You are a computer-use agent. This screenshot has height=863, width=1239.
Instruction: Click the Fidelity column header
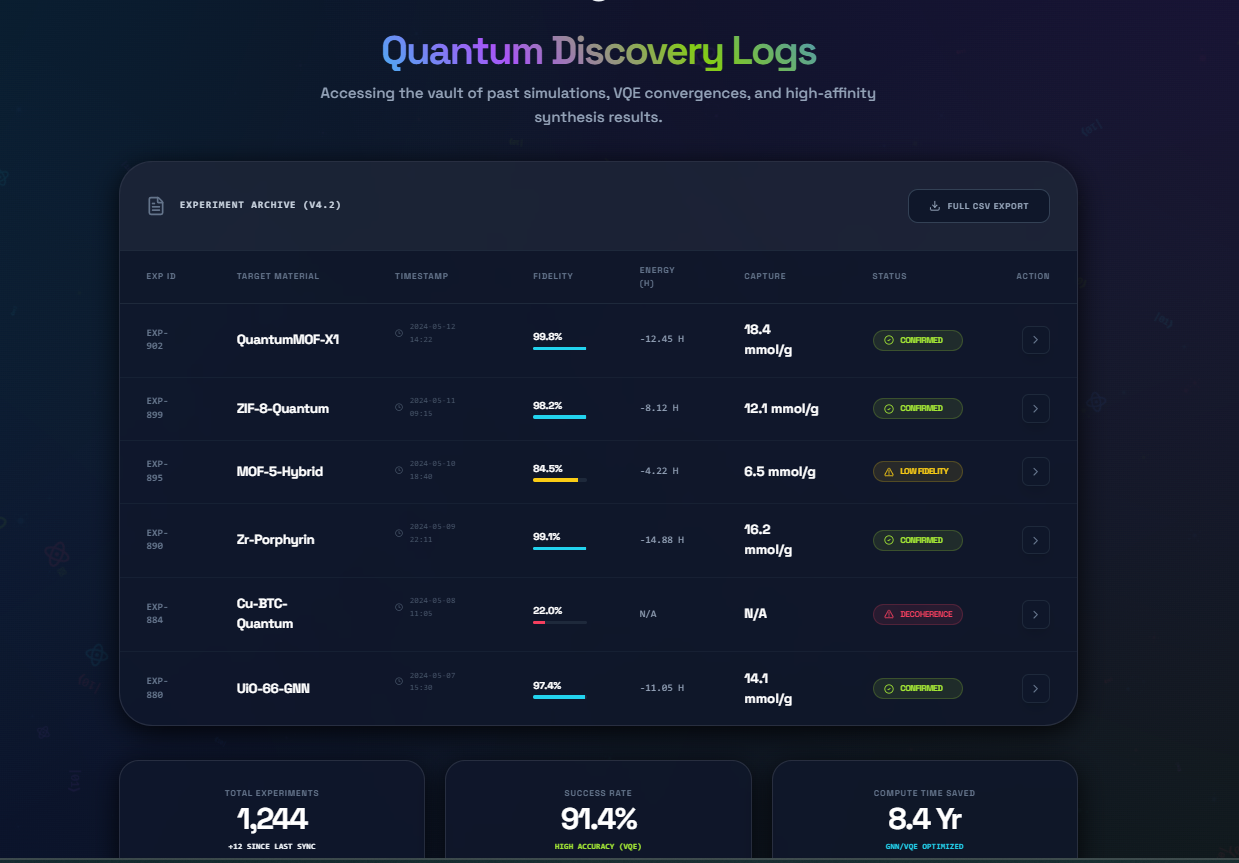(553, 276)
